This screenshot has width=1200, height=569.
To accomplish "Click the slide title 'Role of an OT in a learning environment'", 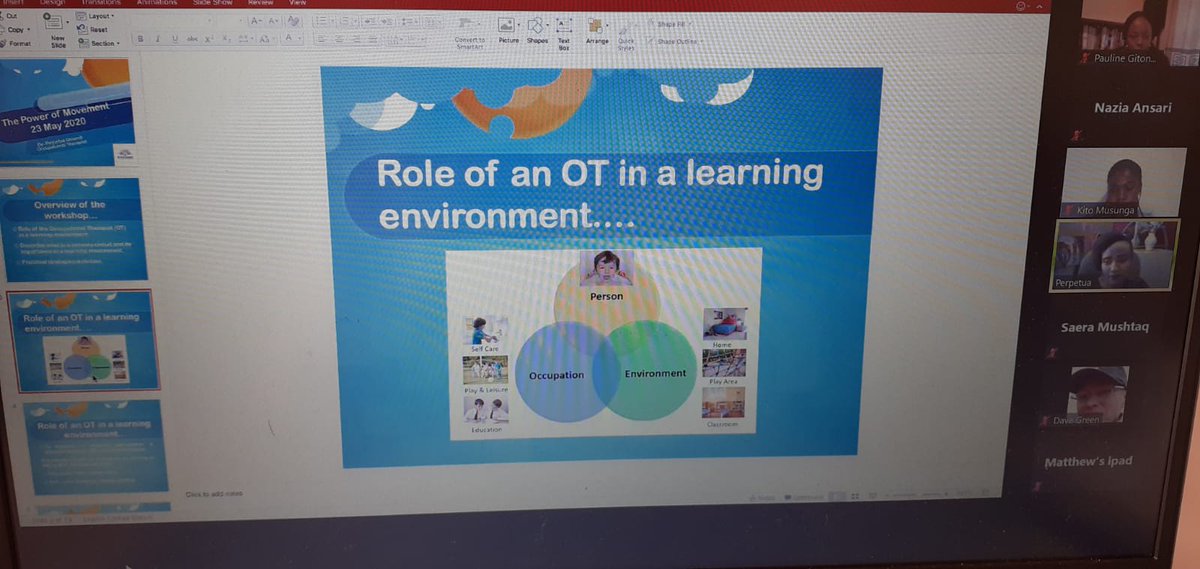I will pyautogui.click(x=598, y=191).
